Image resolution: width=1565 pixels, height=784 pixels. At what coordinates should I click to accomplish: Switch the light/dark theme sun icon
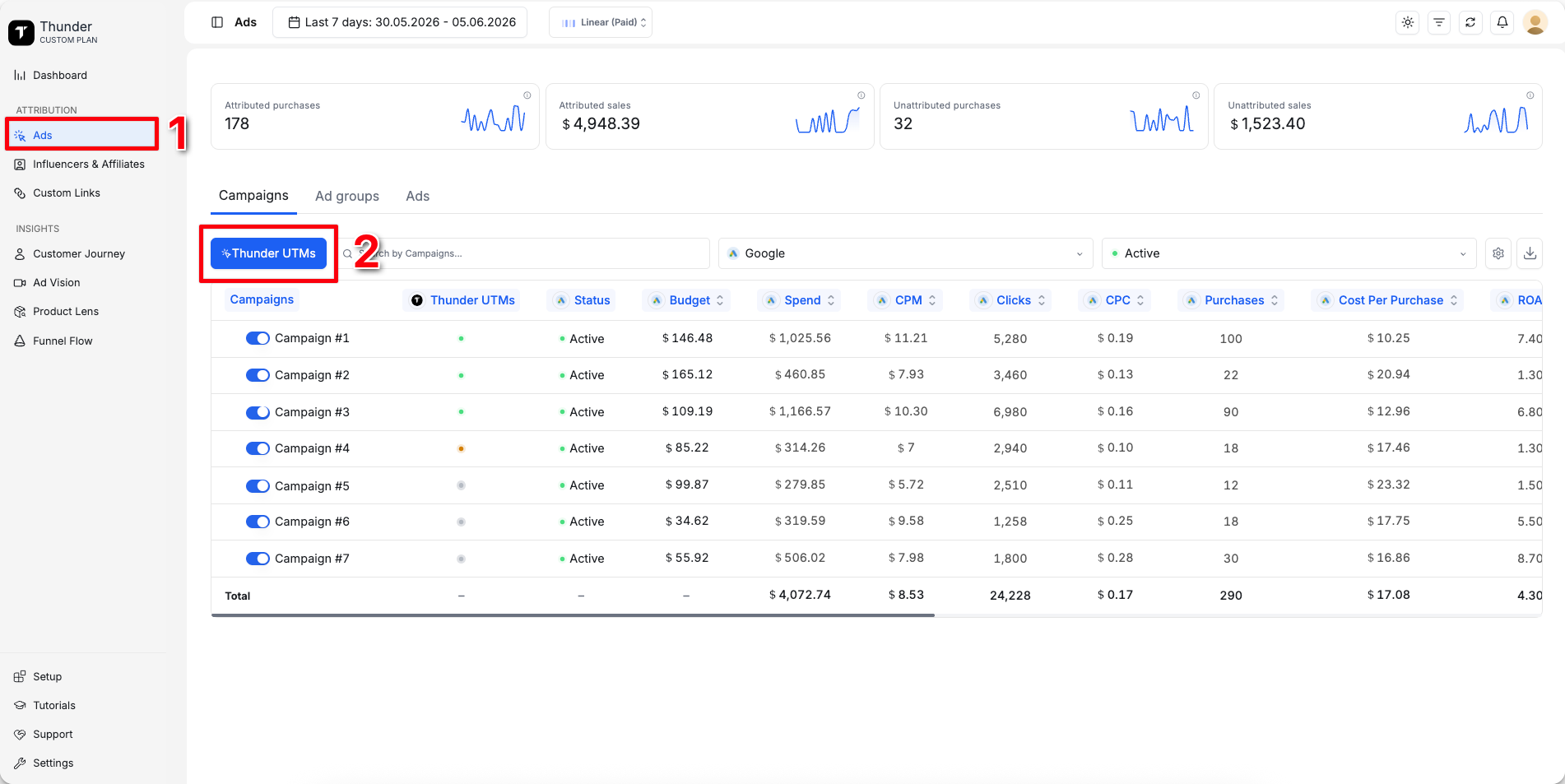1408,22
